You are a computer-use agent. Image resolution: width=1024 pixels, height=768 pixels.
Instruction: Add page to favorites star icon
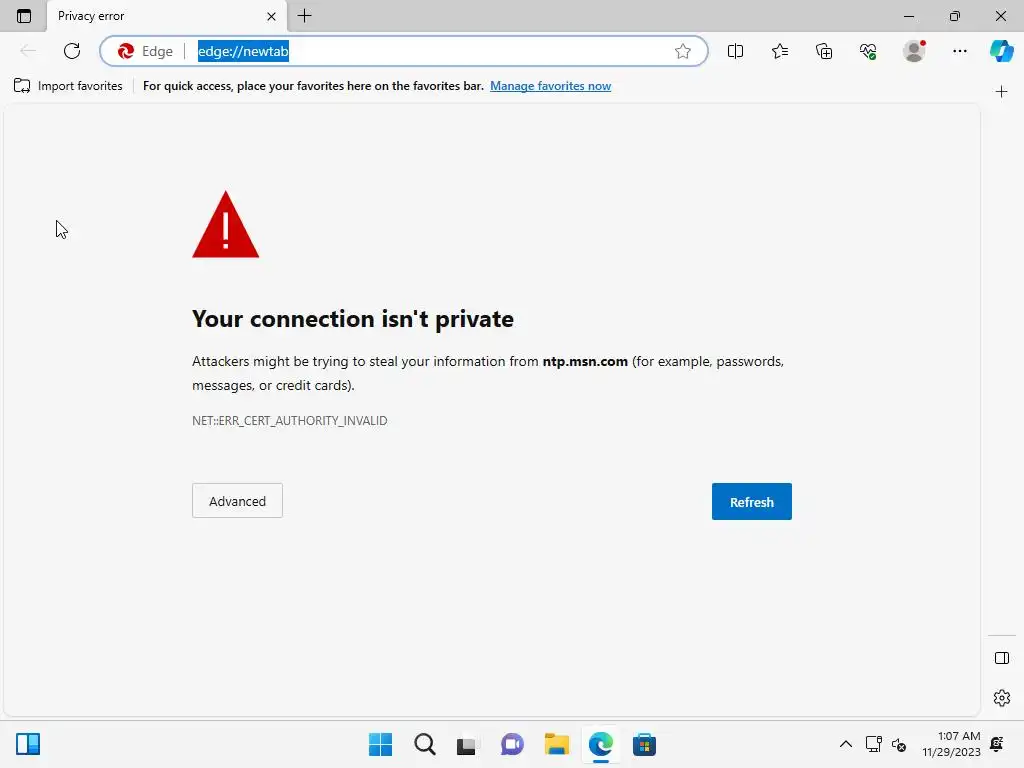[x=682, y=51]
